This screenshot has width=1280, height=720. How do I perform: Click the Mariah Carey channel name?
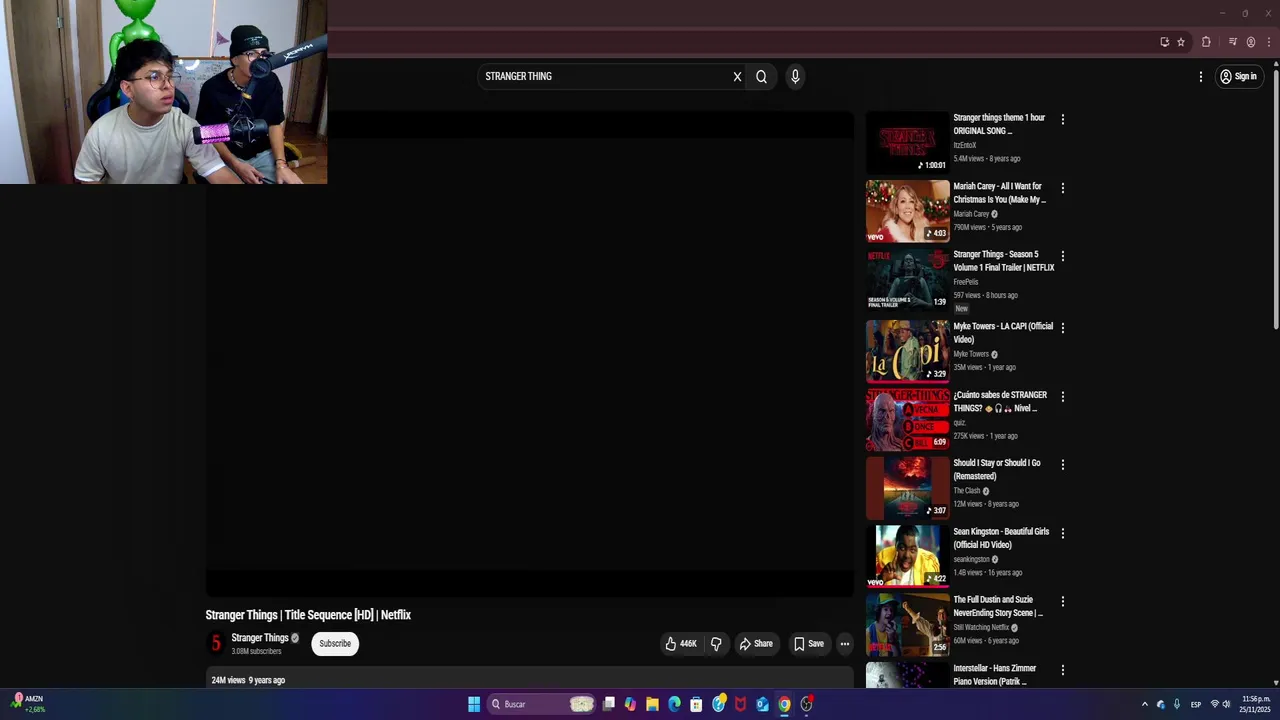[971, 214]
